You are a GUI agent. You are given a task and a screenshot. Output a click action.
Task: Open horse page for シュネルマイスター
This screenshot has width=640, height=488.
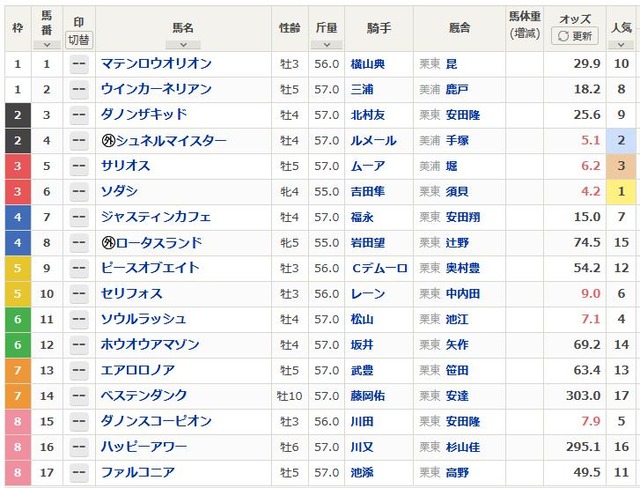click(164, 140)
